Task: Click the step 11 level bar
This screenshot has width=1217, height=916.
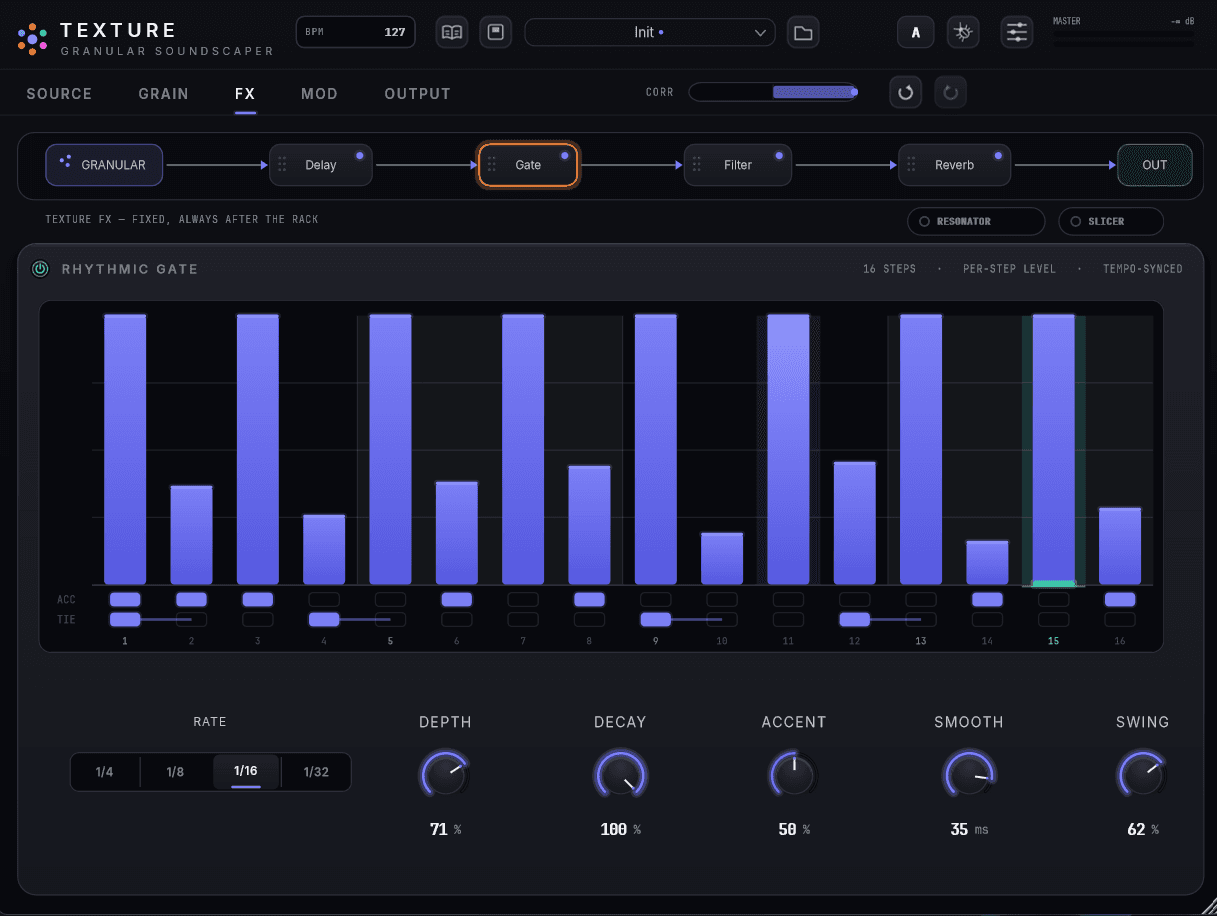Action: (x=788, y=450)
